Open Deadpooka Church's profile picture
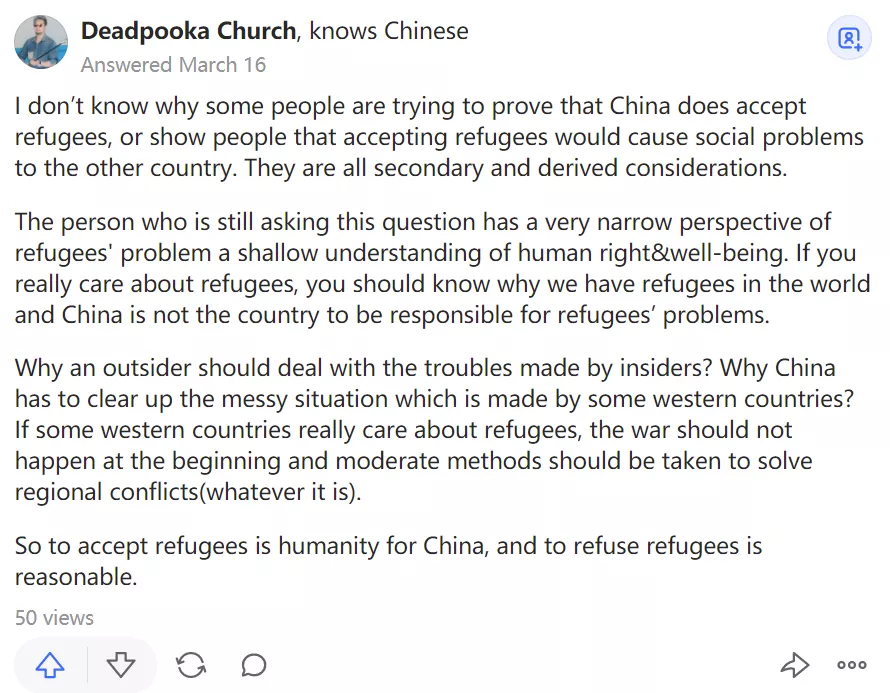This screenshot has width=890, height=693. point(41,42)
